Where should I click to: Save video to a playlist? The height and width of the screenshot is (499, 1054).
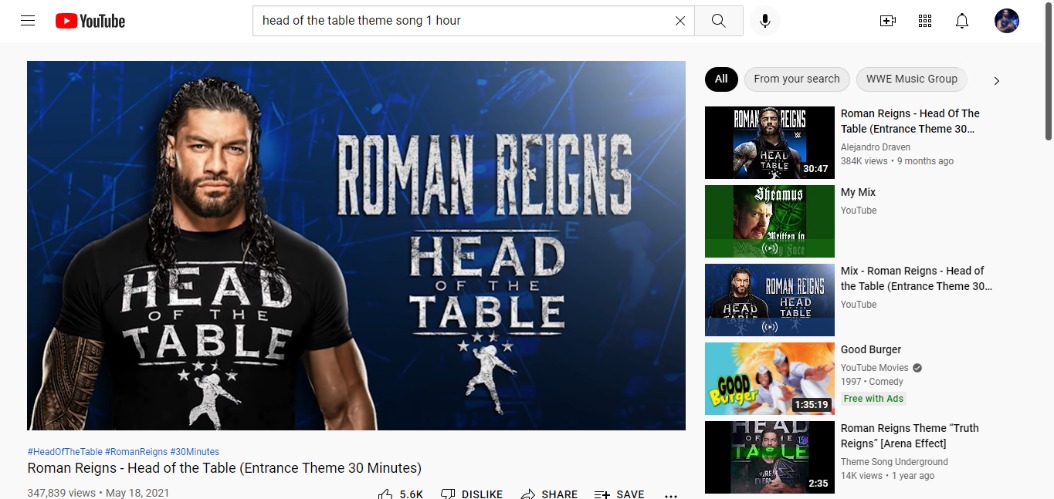coord(619,494)
